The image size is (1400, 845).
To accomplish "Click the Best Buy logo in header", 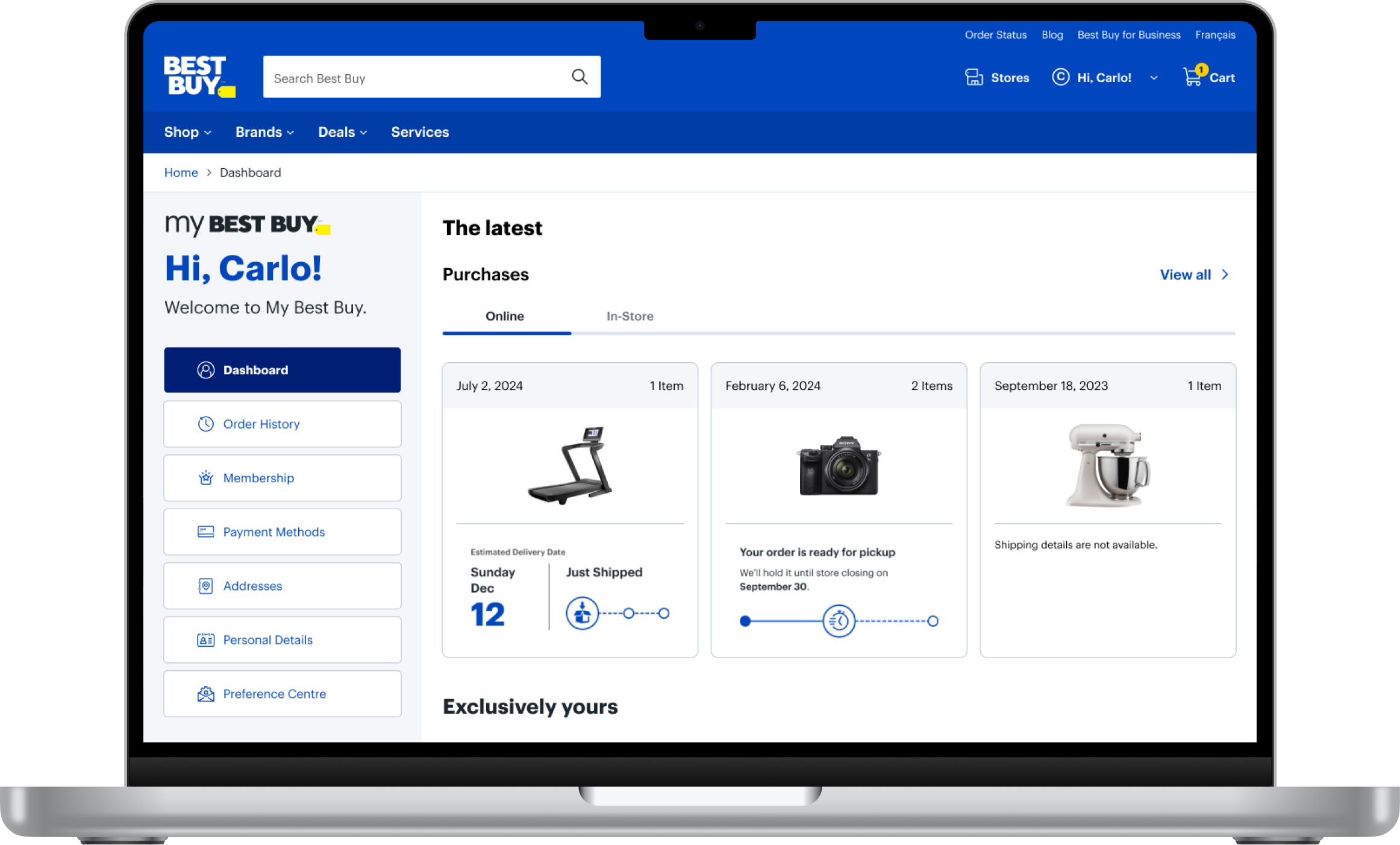I will tap(199, 76).
